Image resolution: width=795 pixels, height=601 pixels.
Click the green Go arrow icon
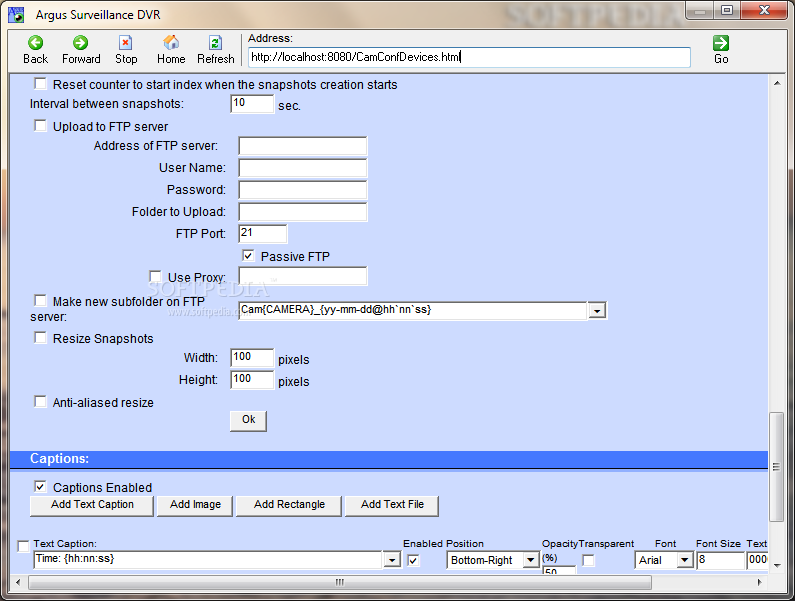[720, 43]
